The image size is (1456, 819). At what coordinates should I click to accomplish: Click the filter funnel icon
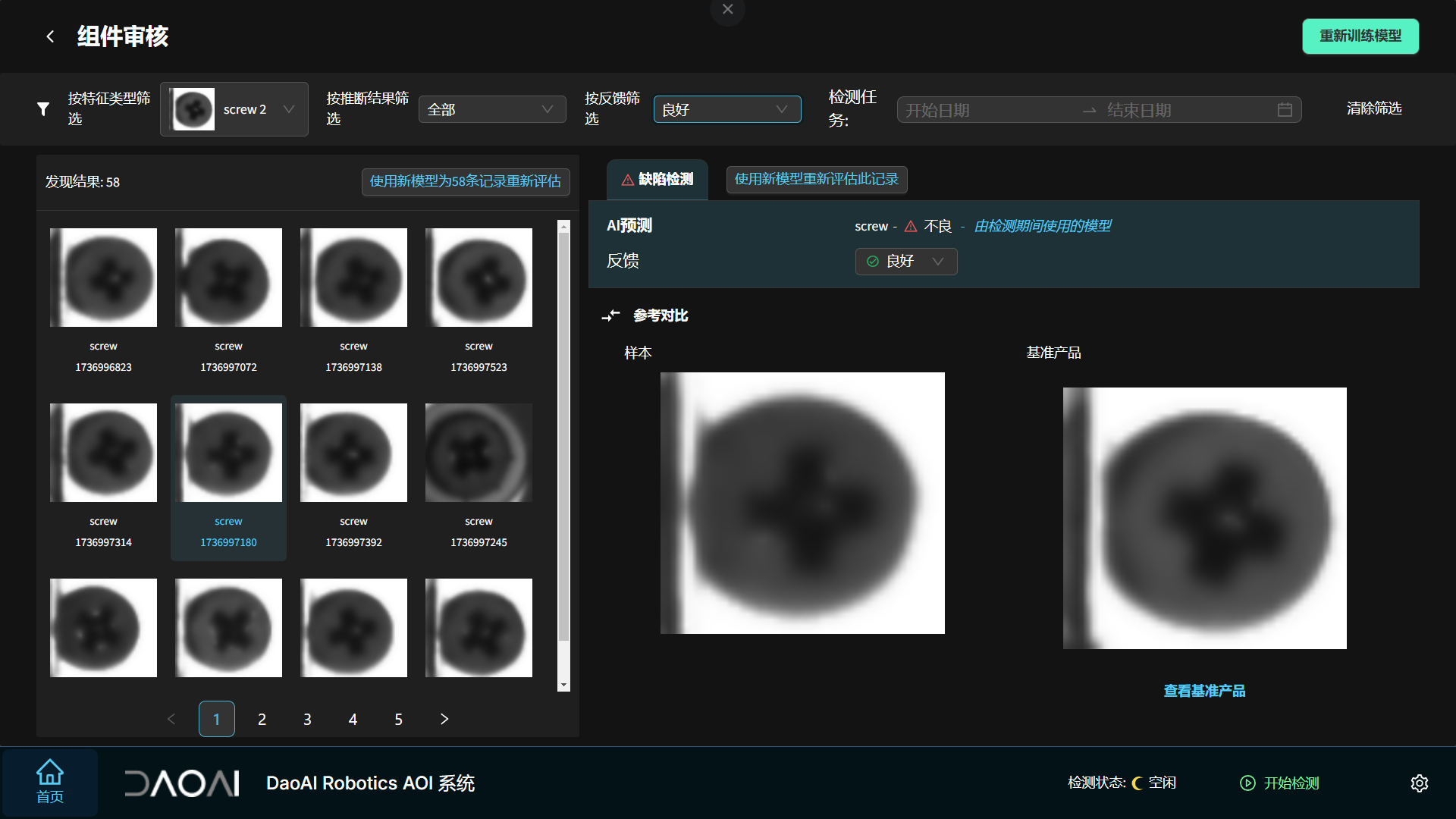pos(43,109)
